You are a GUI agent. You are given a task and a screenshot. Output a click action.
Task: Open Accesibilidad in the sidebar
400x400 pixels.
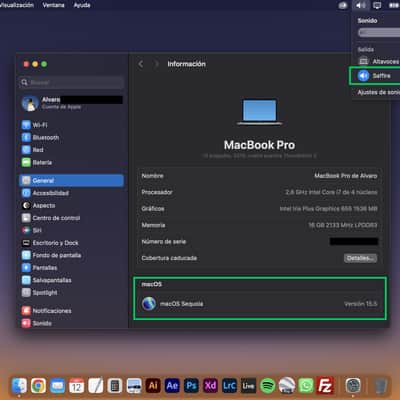click(72, 193)
